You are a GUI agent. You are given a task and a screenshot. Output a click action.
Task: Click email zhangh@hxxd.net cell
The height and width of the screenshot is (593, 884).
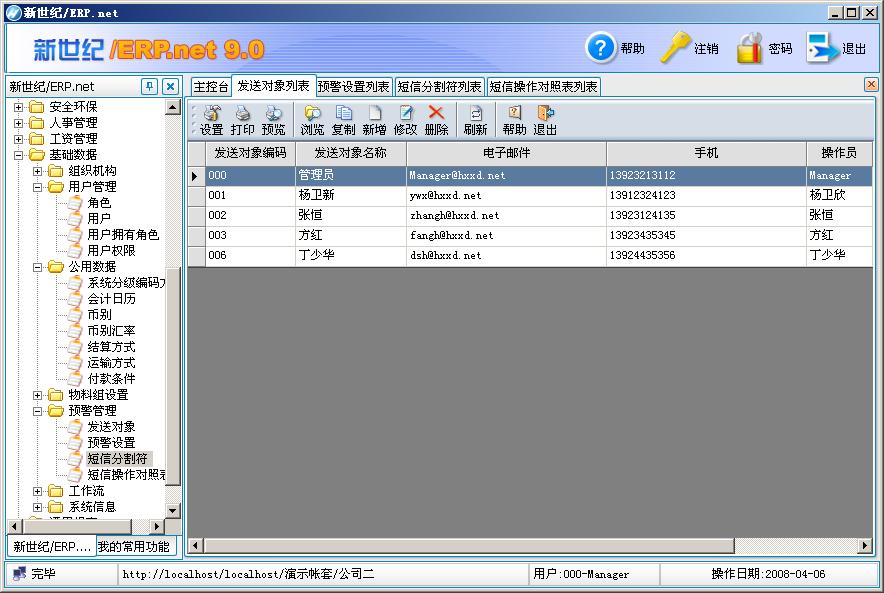[506, 215]
